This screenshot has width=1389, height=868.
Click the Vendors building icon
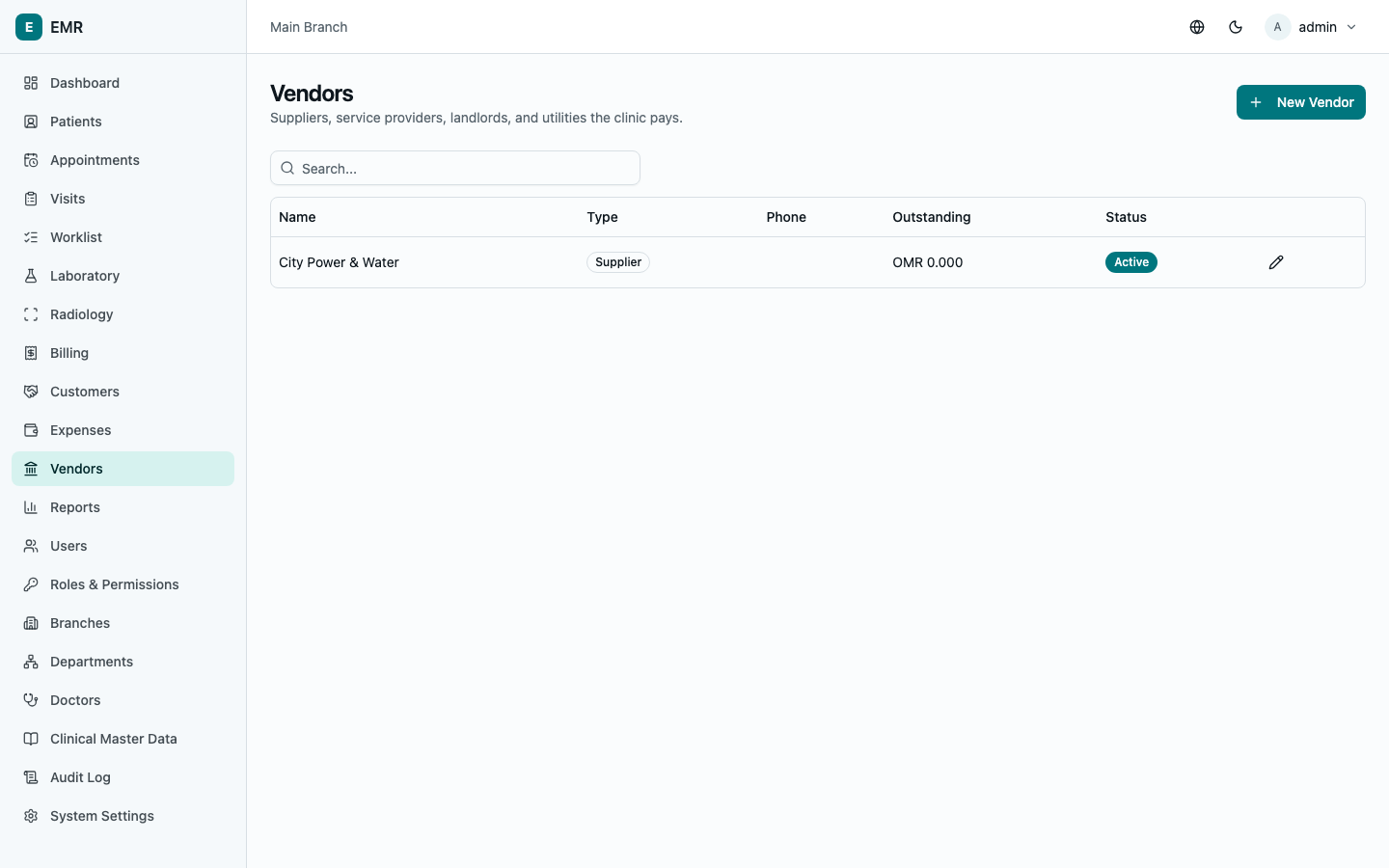click(x=31, y=469)
